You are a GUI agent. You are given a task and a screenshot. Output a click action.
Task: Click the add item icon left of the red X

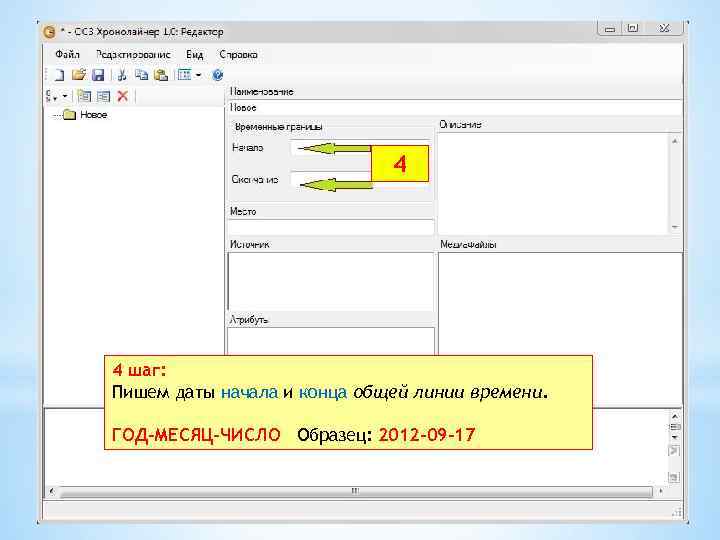(103, 96)
